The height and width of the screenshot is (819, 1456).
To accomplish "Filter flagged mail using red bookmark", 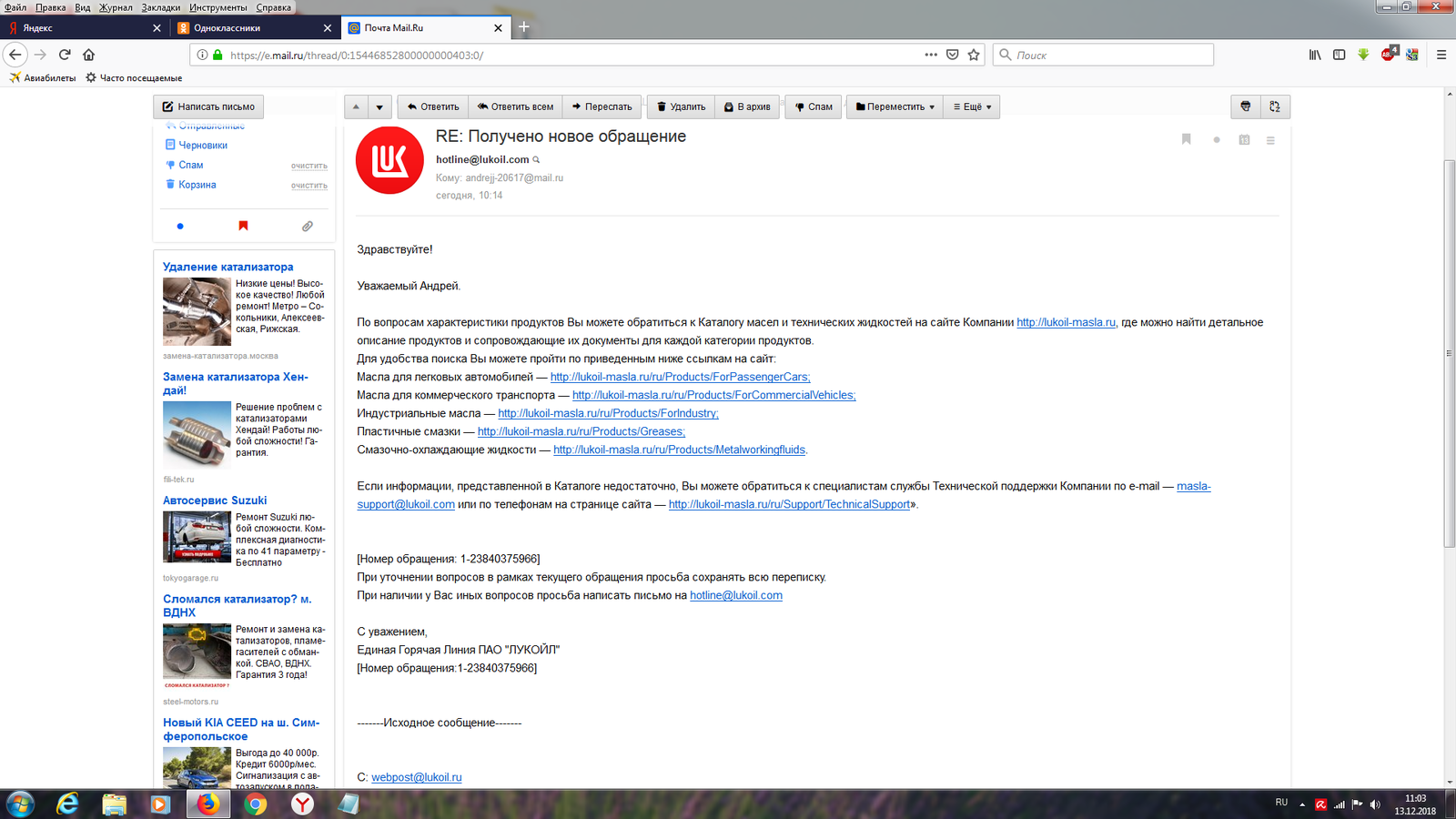I will (243, 226).
